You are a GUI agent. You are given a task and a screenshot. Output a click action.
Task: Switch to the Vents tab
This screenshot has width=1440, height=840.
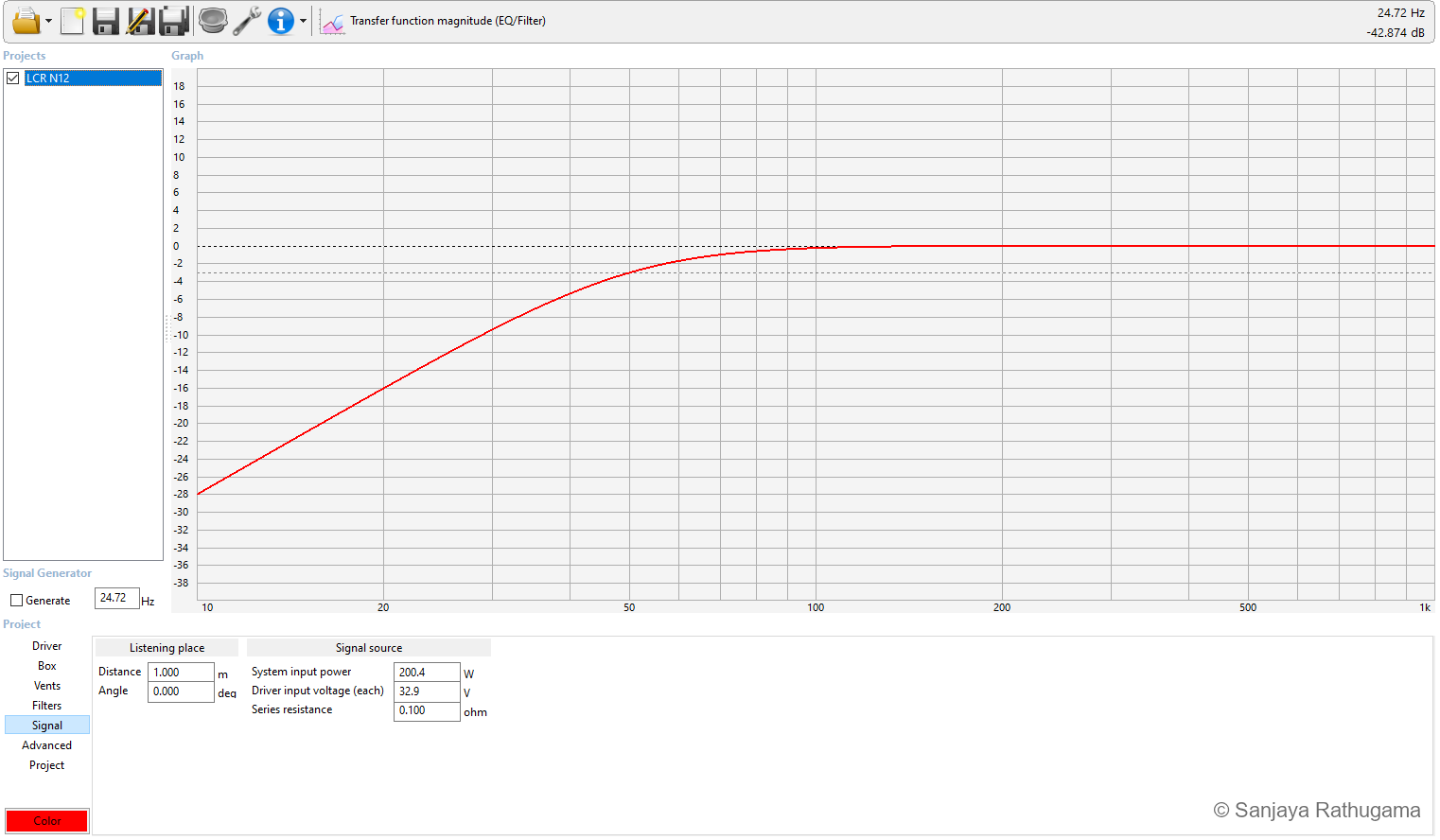pos(47,686)
